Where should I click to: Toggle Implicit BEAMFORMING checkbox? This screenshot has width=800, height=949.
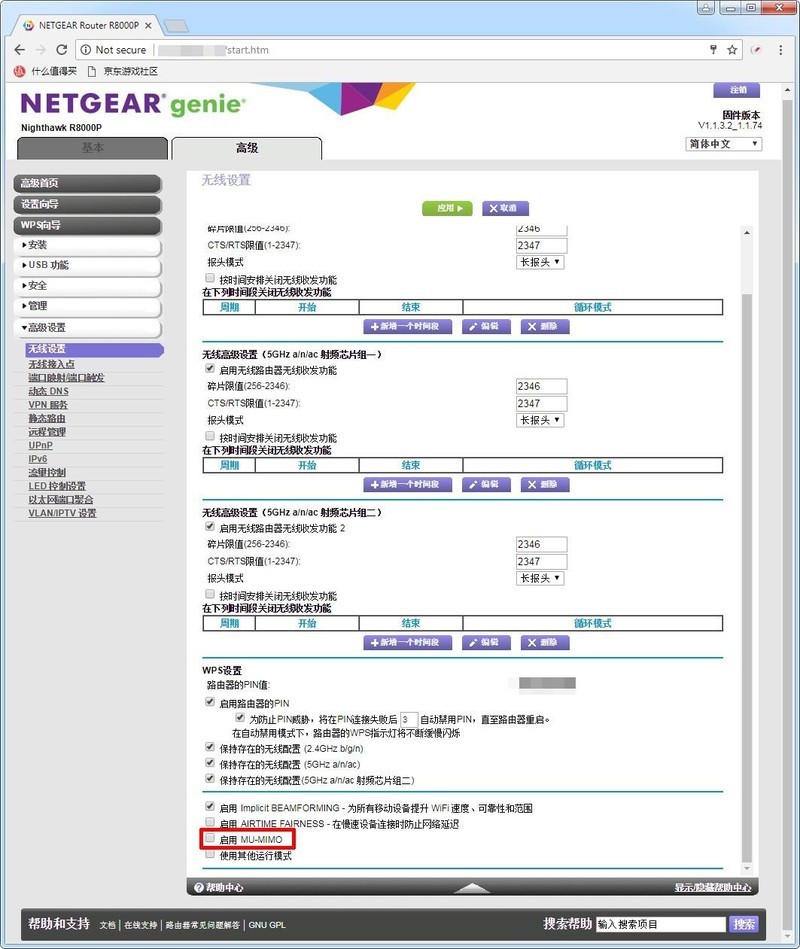210,806
